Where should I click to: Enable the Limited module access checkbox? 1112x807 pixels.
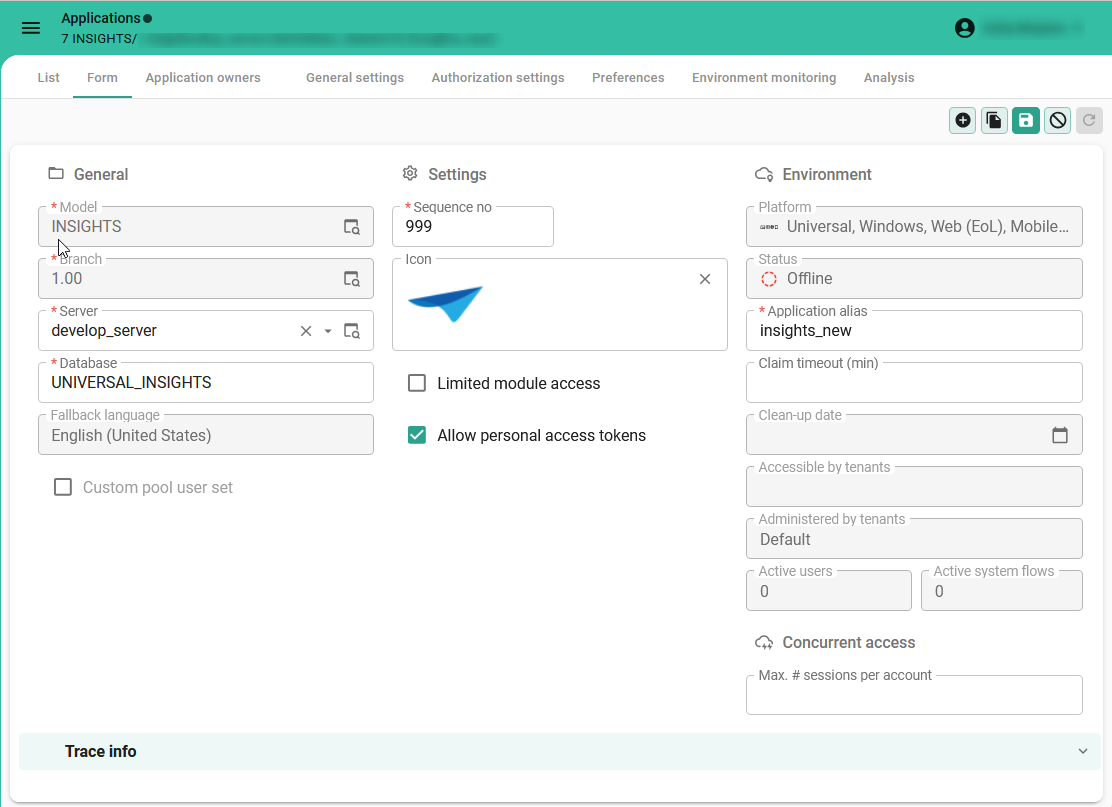coord(417,383)
